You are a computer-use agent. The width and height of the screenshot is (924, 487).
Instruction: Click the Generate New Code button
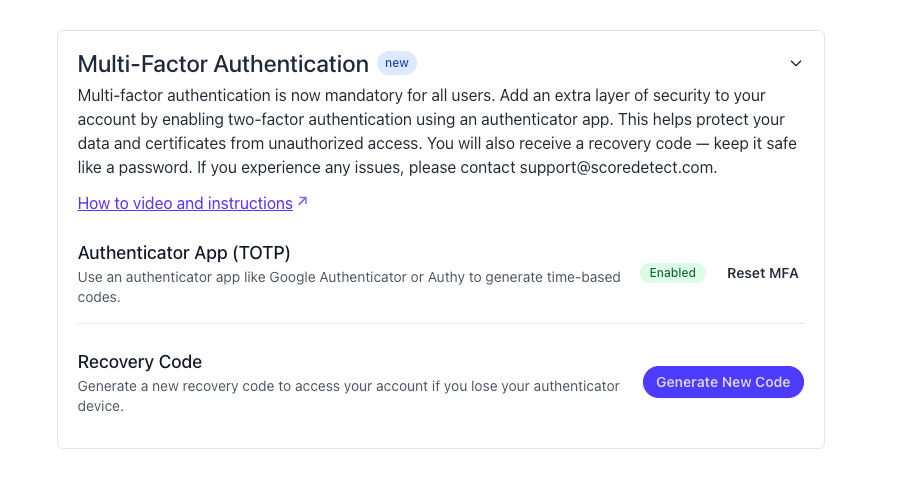click(x=723, y=382)
